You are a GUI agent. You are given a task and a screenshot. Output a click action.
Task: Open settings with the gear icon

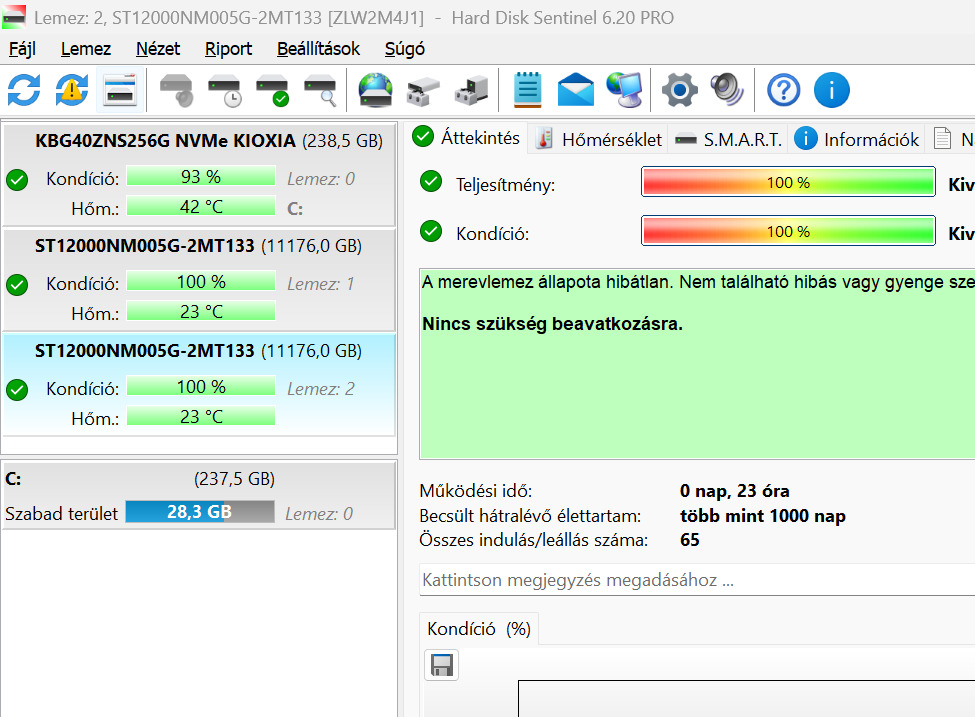(680, 90)
